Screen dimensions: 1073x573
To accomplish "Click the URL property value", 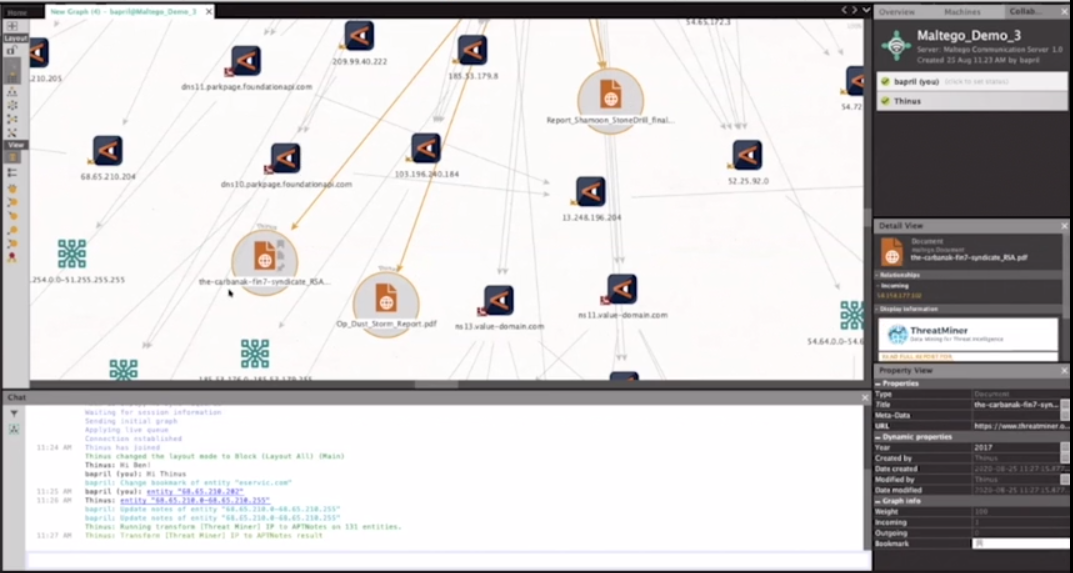I will point(1020,426).
